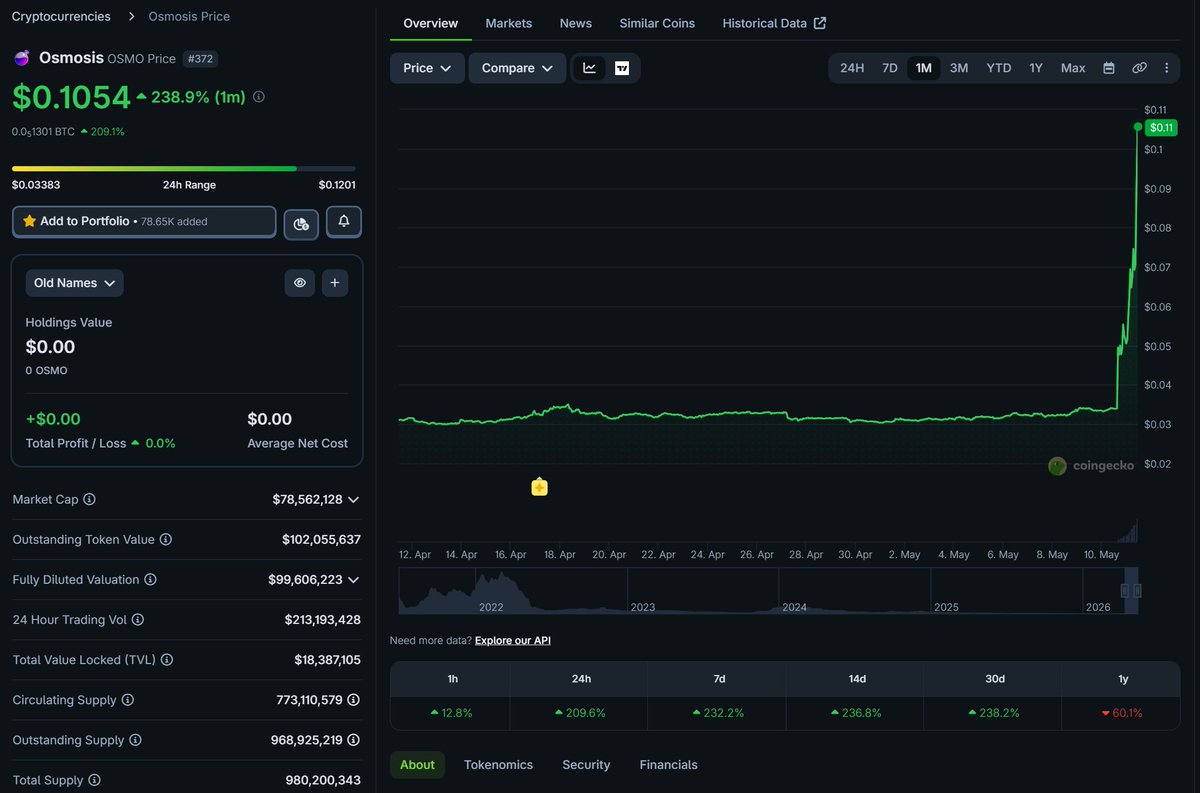Click the info icon next to Total Supply

(x=94, y=780)
